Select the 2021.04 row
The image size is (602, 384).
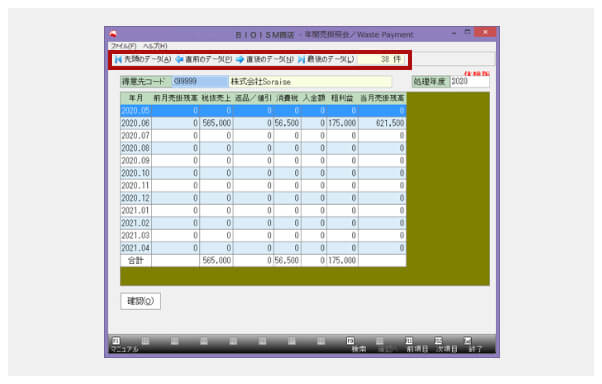[x=263, y=248]
